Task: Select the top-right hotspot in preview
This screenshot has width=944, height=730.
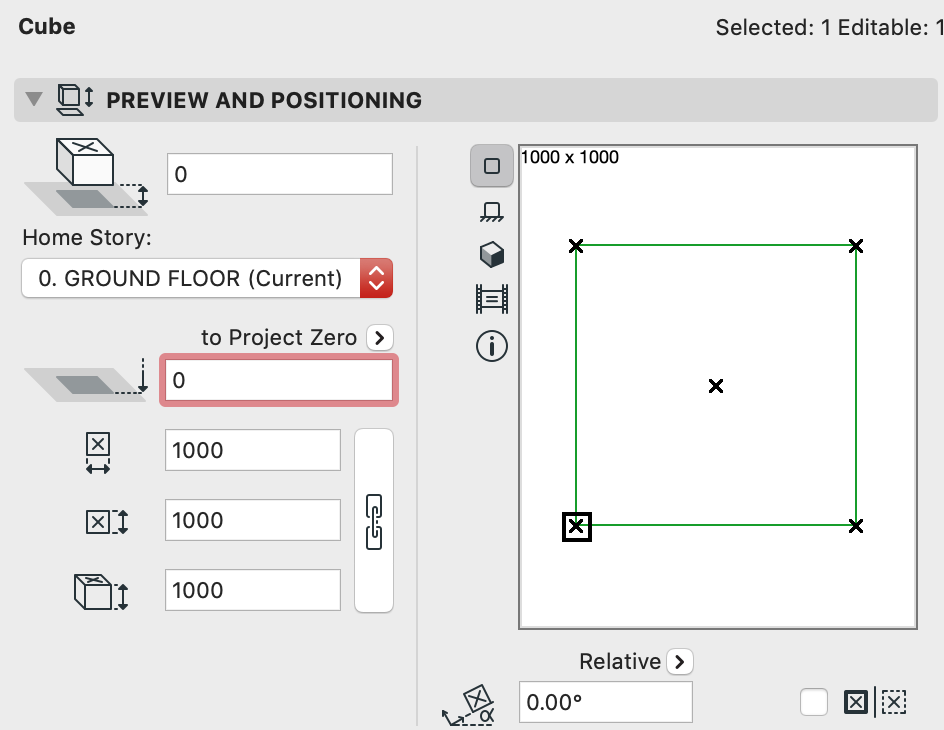Action: pyautogui.click(x=856, y=246)
